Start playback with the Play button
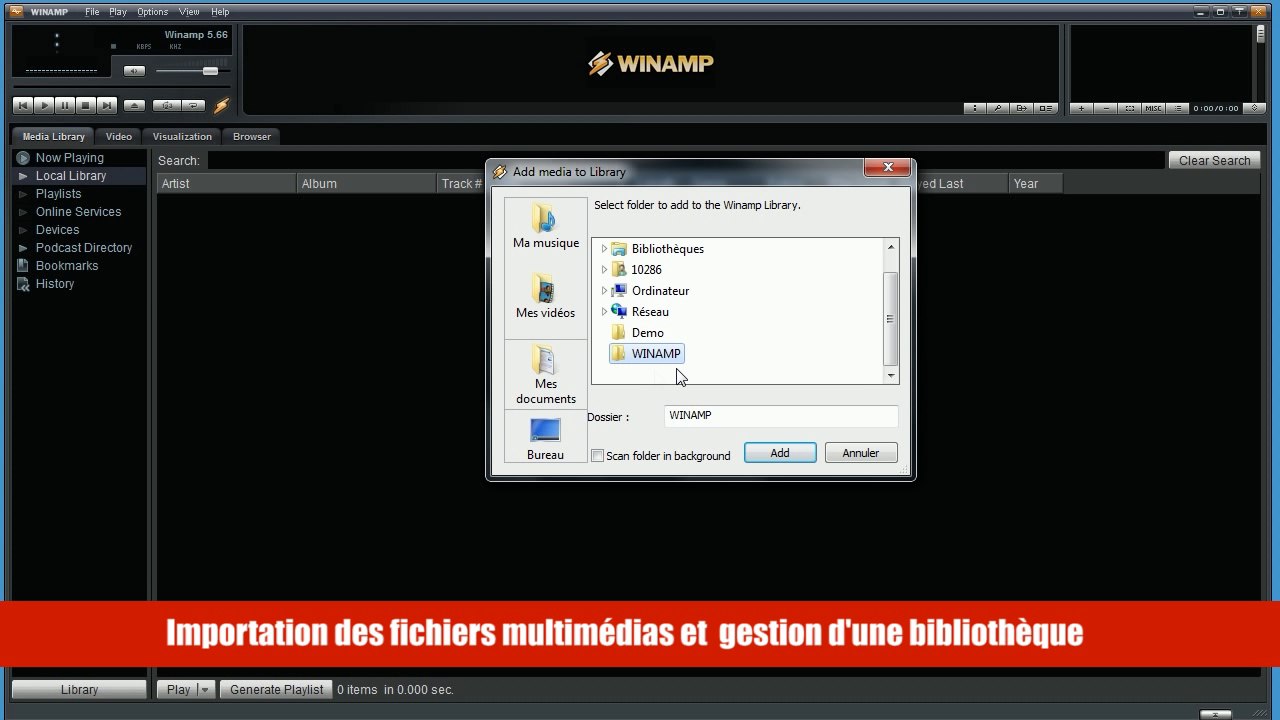Viewport: 1280px width, 720px height. pos(44,105)
